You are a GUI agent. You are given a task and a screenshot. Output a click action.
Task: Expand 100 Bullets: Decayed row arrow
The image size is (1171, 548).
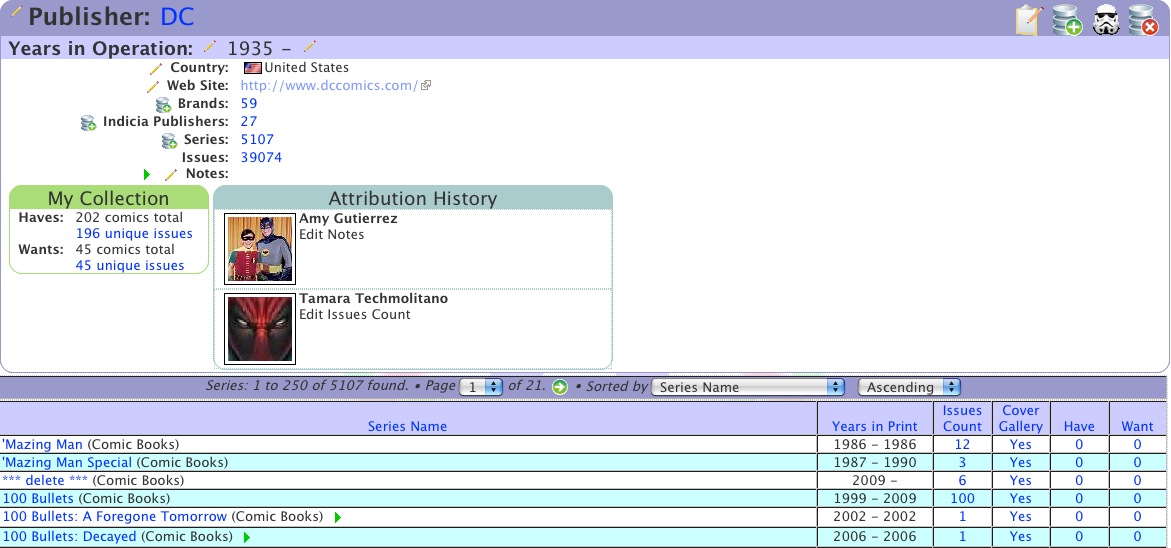tap(246, 537)
